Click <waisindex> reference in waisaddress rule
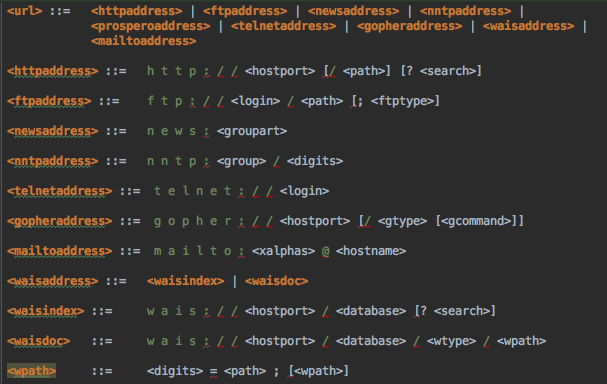Image resolution: width=607 pixels, height=384 pixels. coord(185,281)
